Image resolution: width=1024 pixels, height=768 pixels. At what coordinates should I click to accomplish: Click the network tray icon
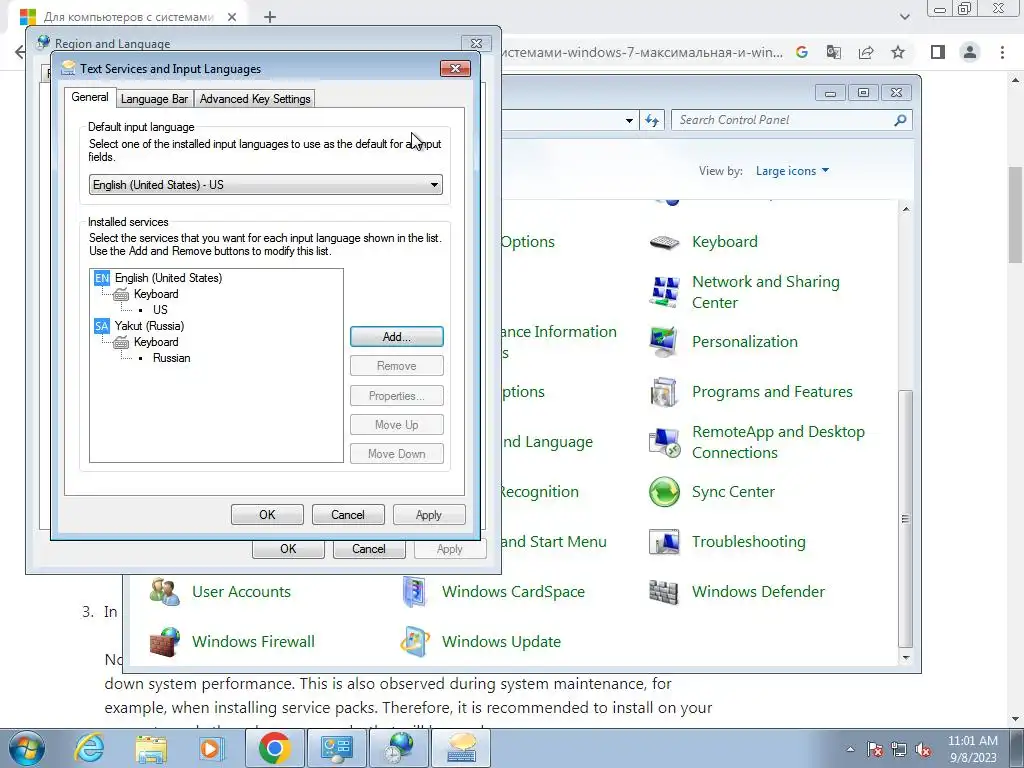899,750
